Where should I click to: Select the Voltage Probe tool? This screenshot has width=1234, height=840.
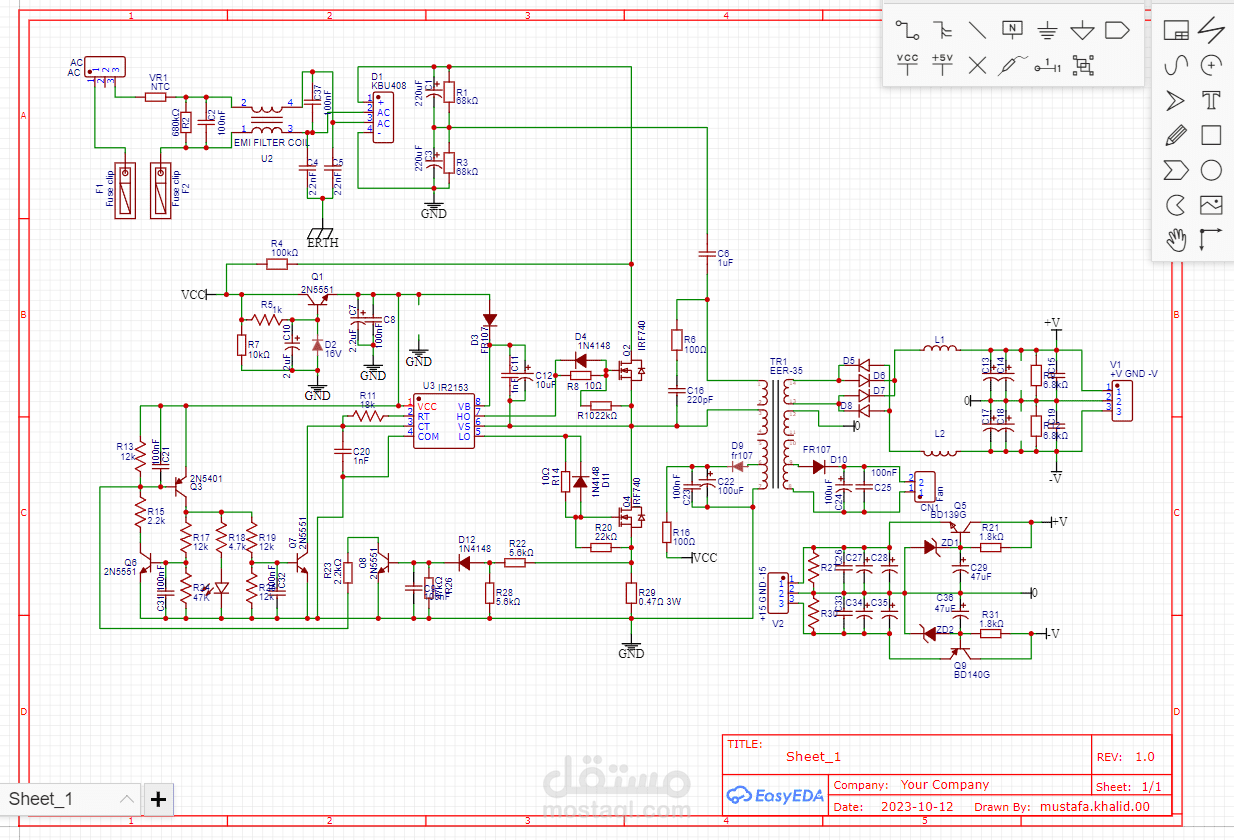point(1013,65)
